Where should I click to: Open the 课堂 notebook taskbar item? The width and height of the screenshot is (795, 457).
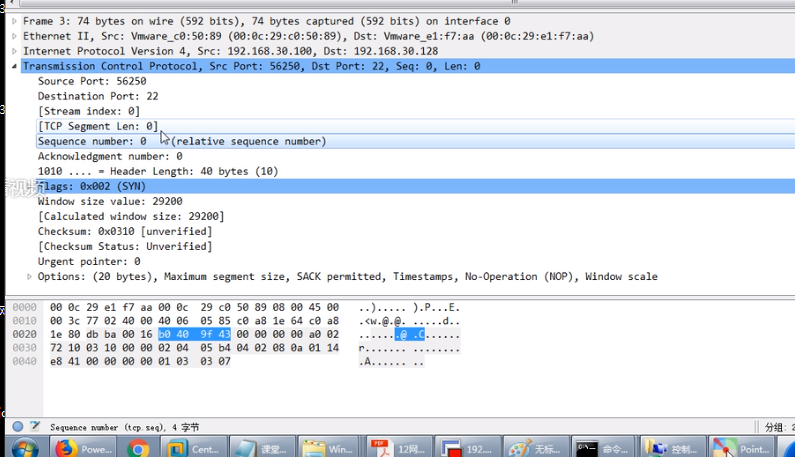click(x=263, y=447)
